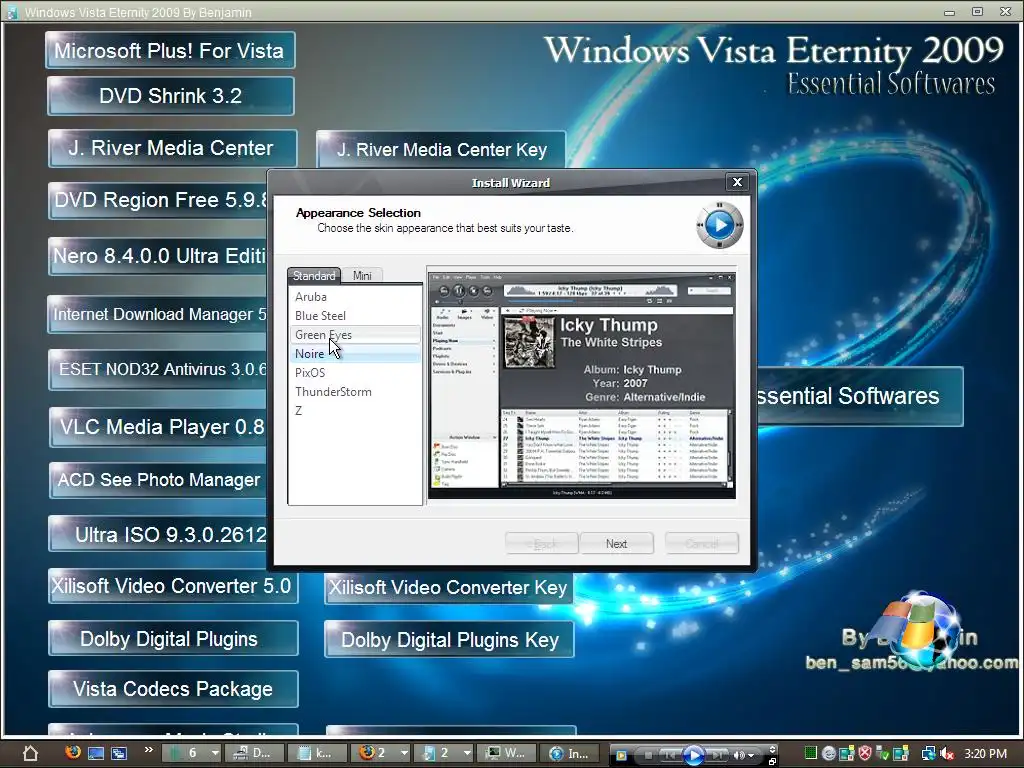Viewport: 1024px width, 768px height.
Task: Go to previous track in taskbar media player
Action: pos(670,756)
